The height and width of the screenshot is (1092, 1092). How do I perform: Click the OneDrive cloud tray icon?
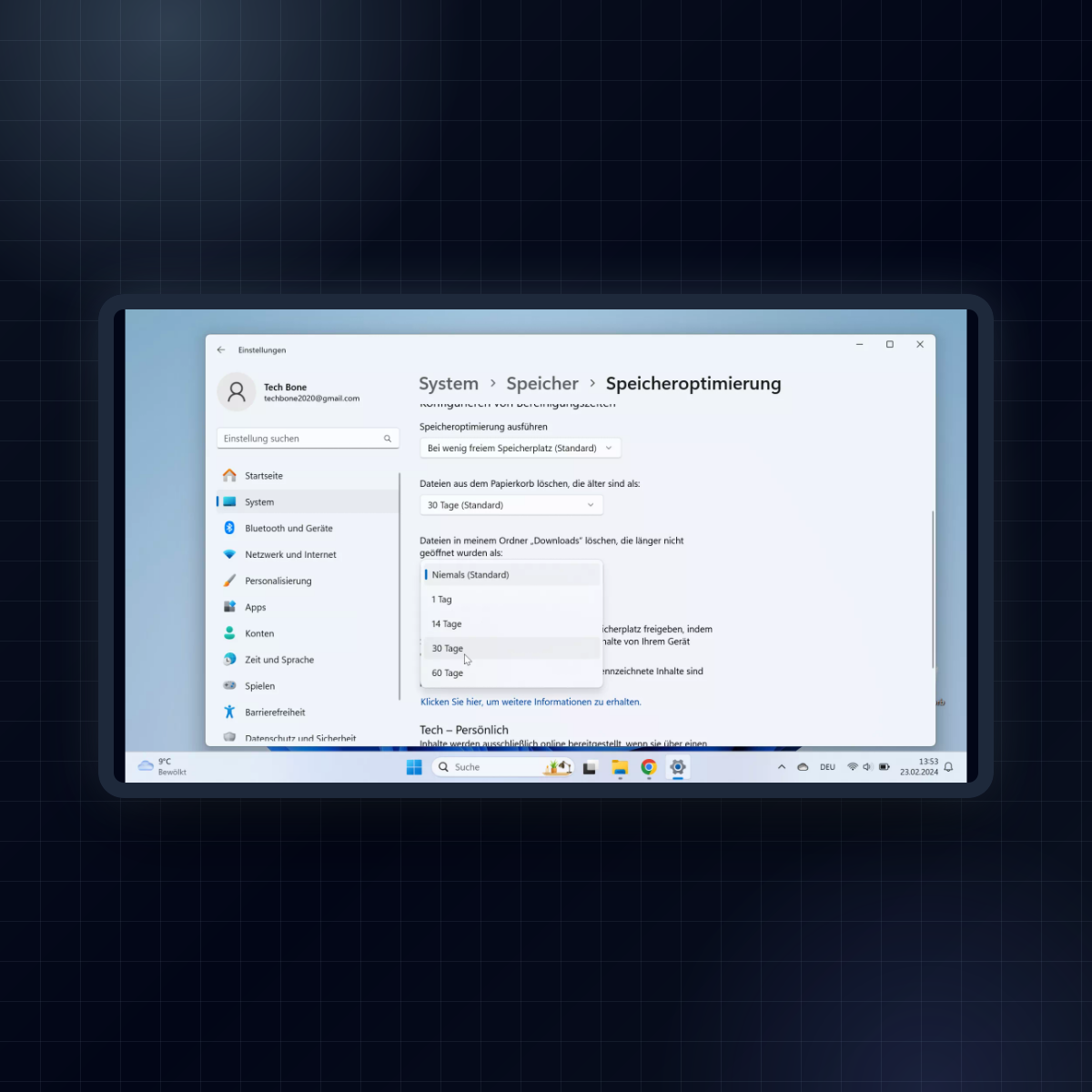tap(803, 767)
